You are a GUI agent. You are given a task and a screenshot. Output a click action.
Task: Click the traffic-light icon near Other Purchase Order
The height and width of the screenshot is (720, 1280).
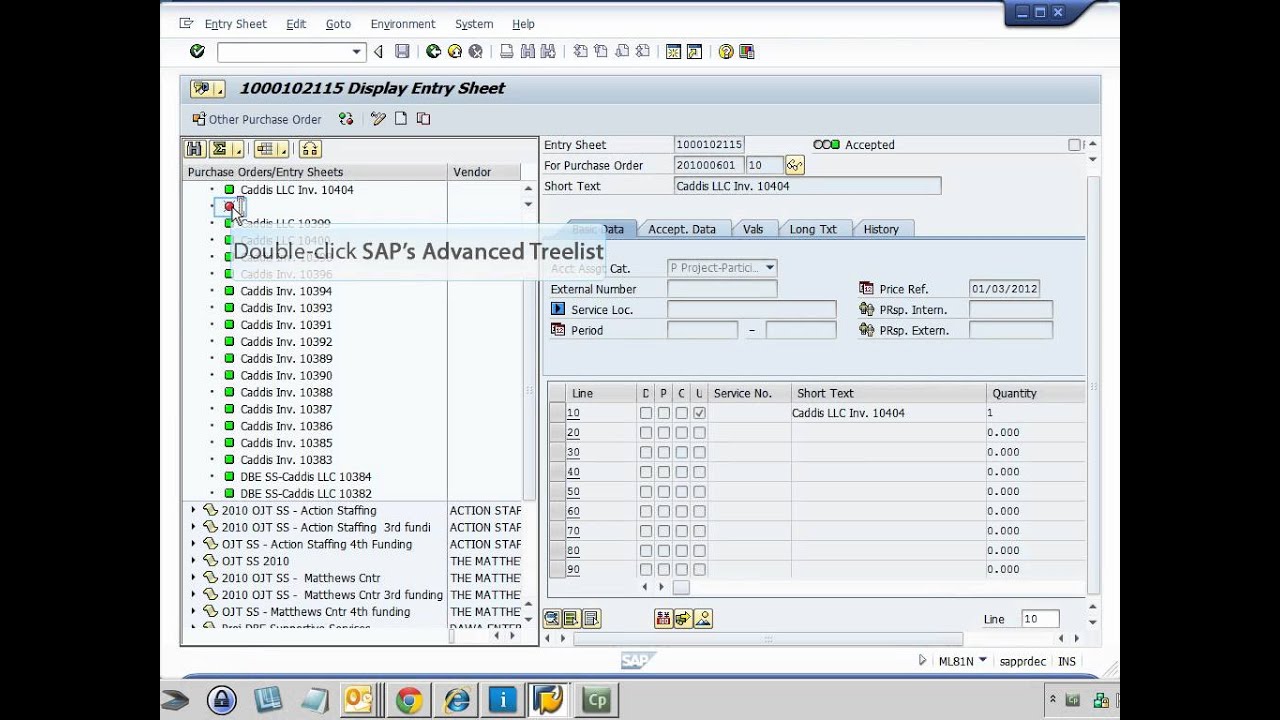click(x=346, y=119)
